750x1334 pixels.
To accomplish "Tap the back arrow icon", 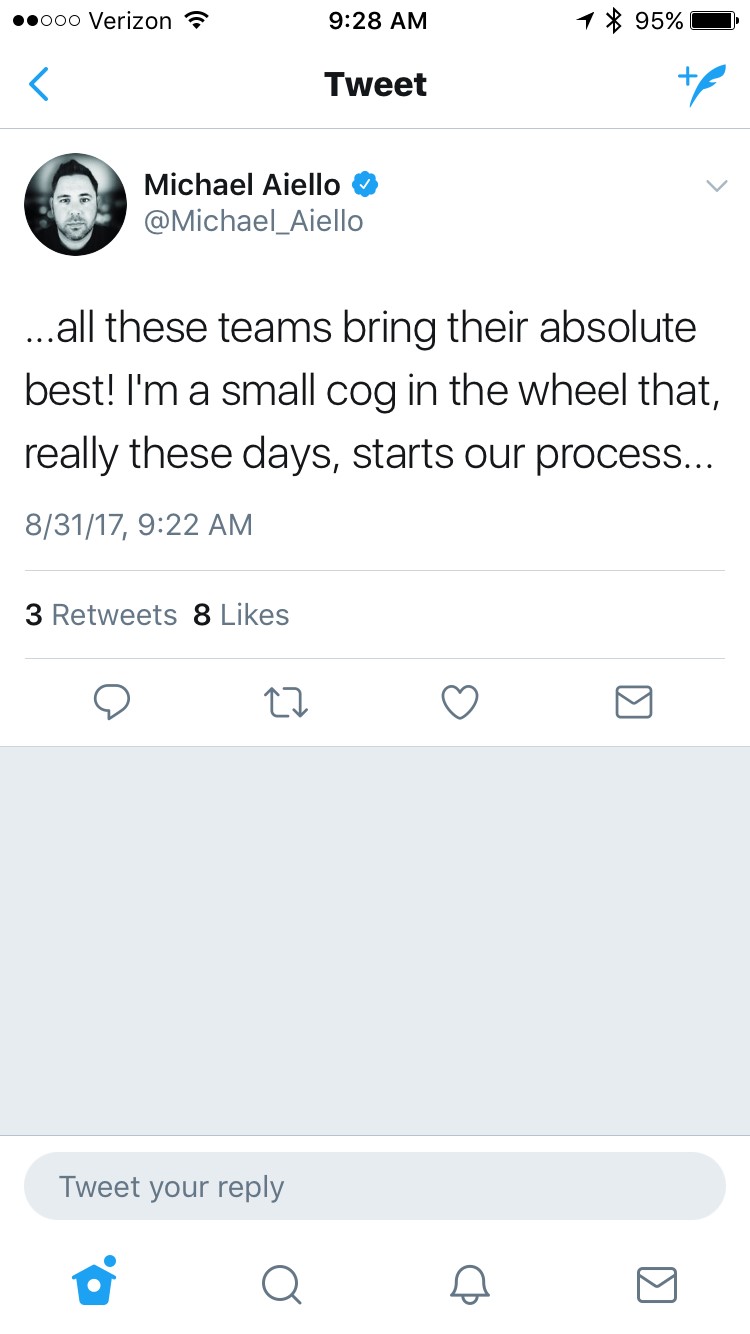I will (x=39, y=85).
